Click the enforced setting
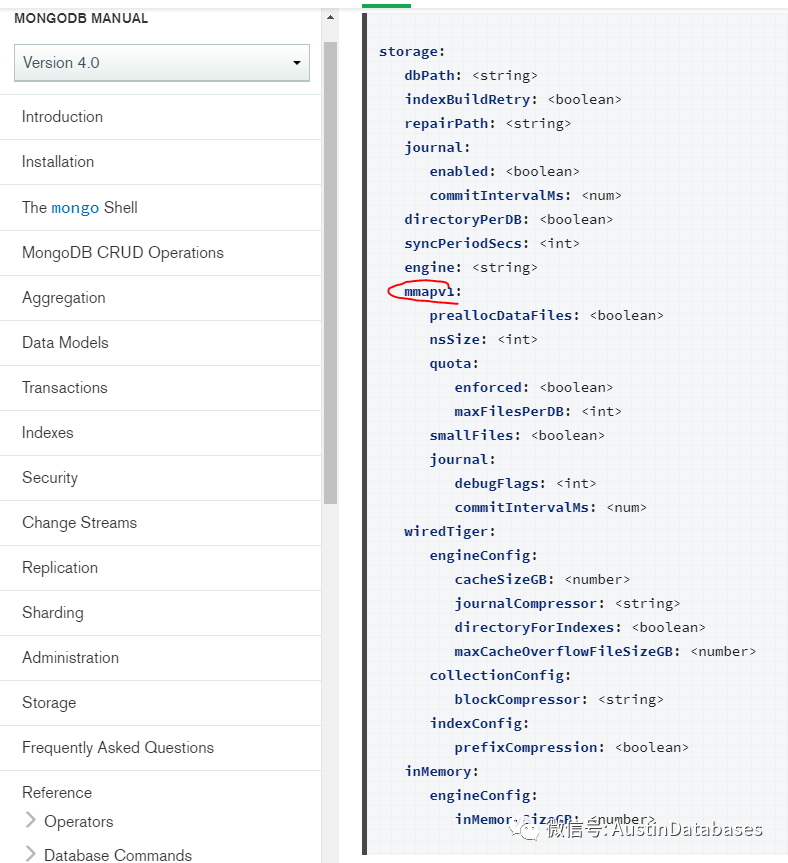The image size is (788, 863). [492, 387]
